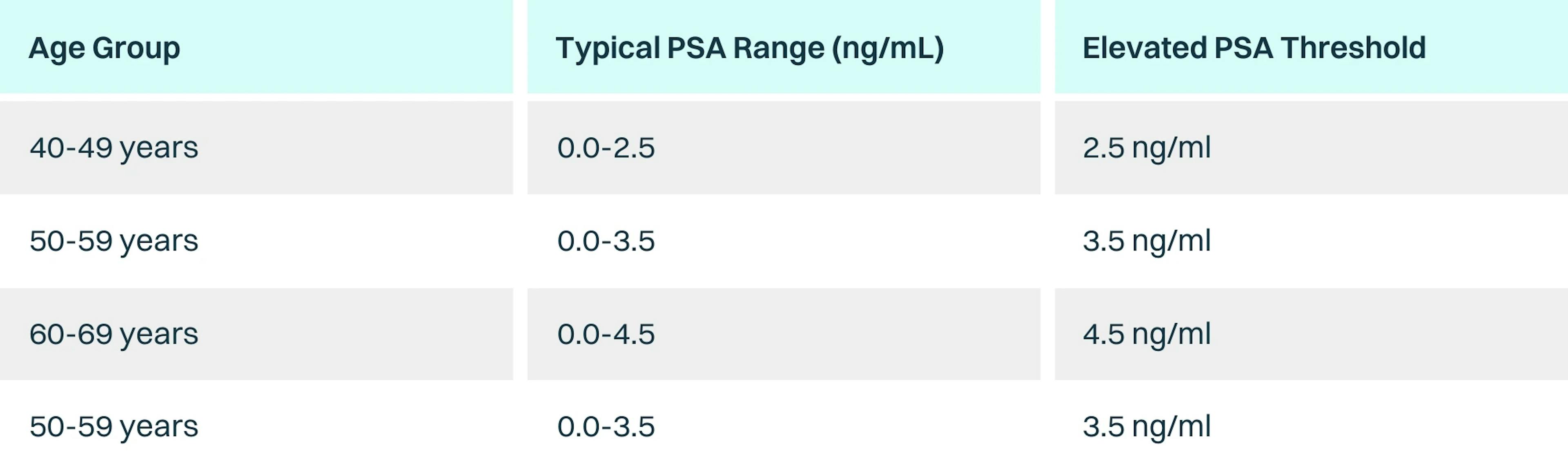Click the 4.5 ng/ml threshold cell
Screen dimensions: 1568x474
(1147, 334)
